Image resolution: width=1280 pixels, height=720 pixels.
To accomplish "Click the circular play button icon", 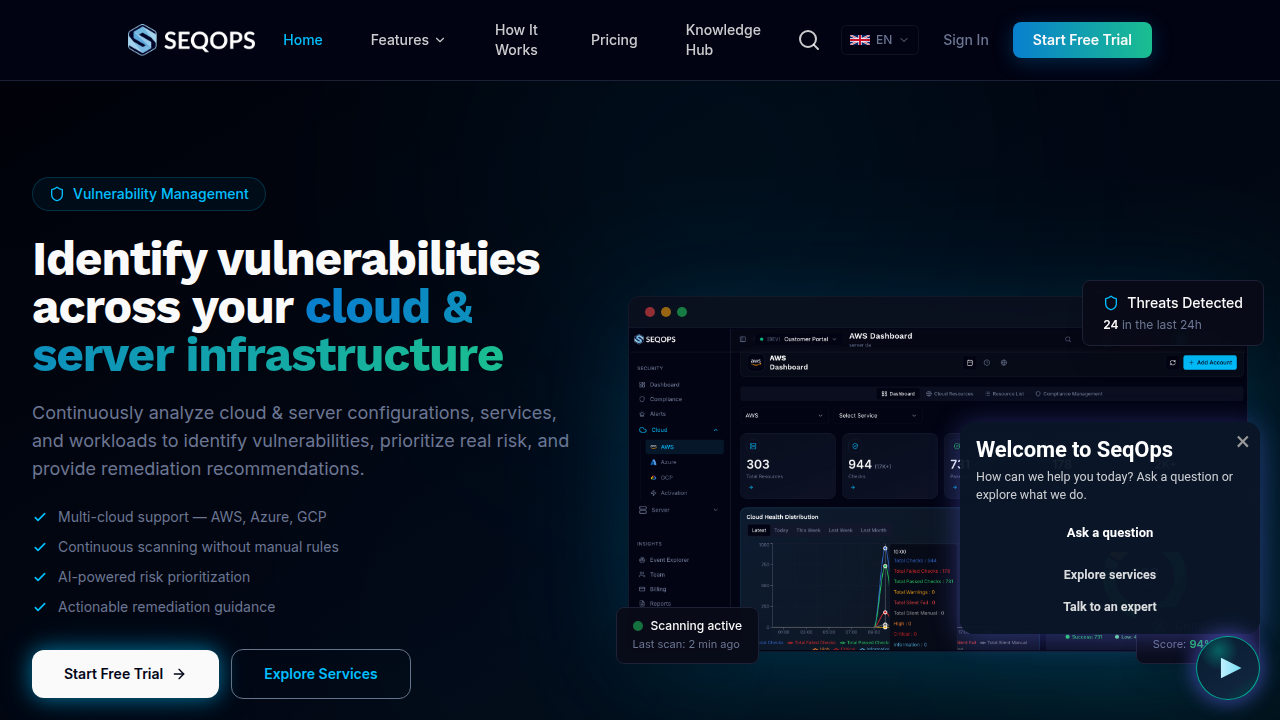I will click(x=1228, y=668).
